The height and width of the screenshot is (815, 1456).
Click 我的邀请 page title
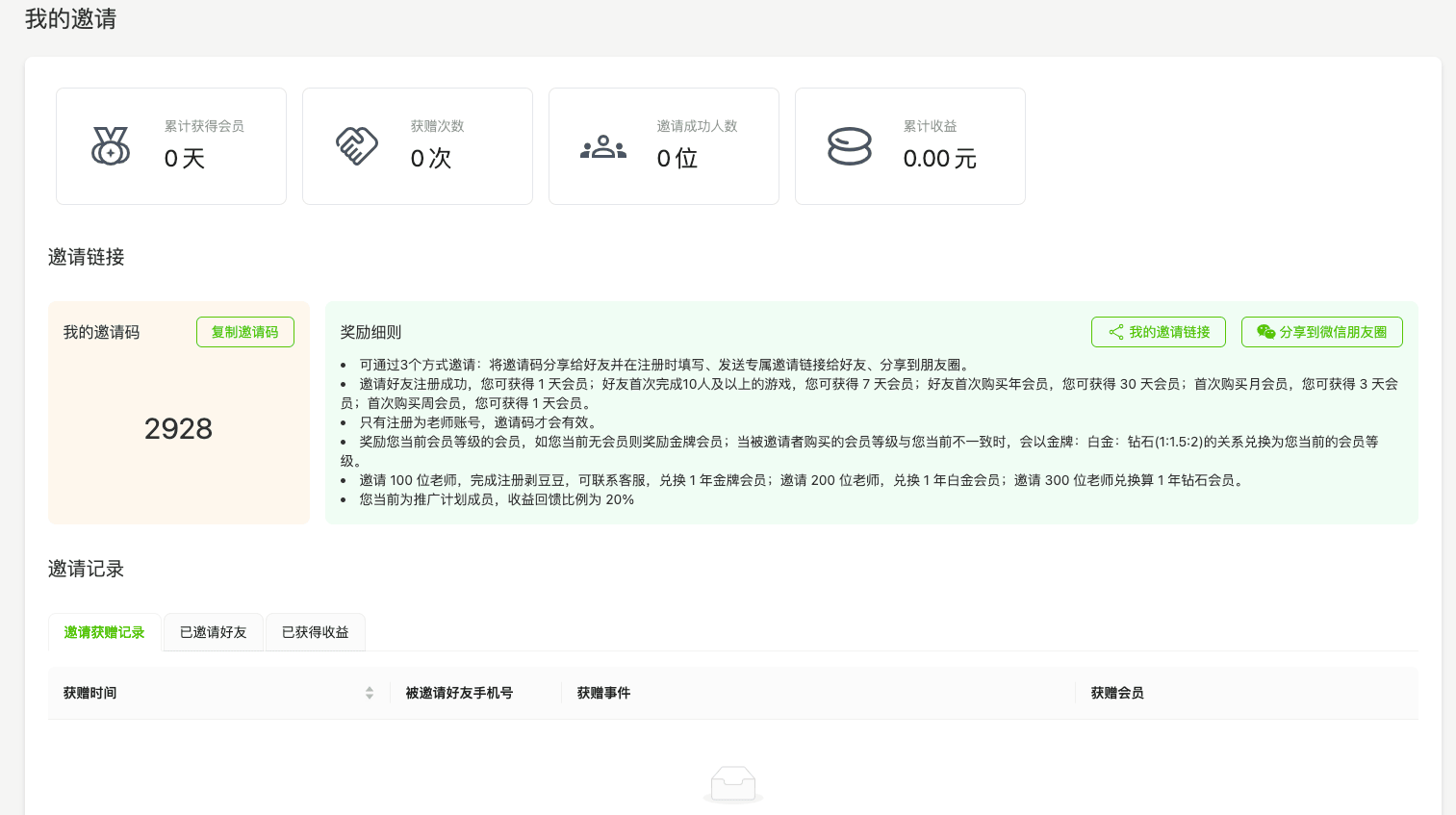coord(70,19)
